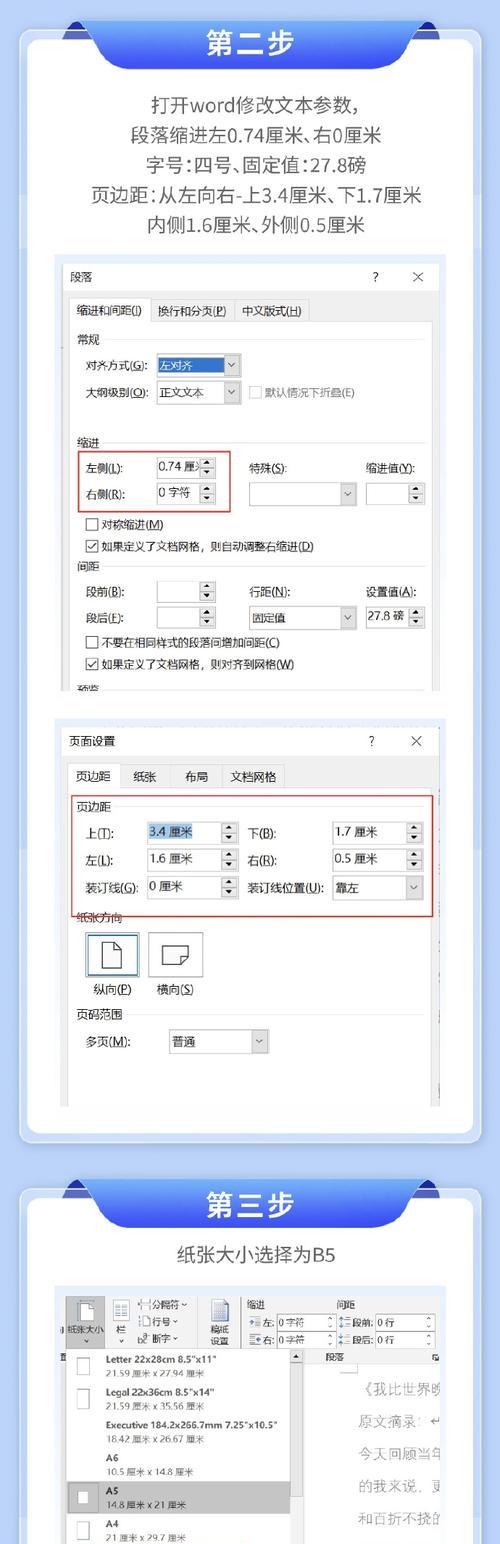Open the 栏 columns icon
Screen dimensions: 500x1544
(x=121, y=1318)
